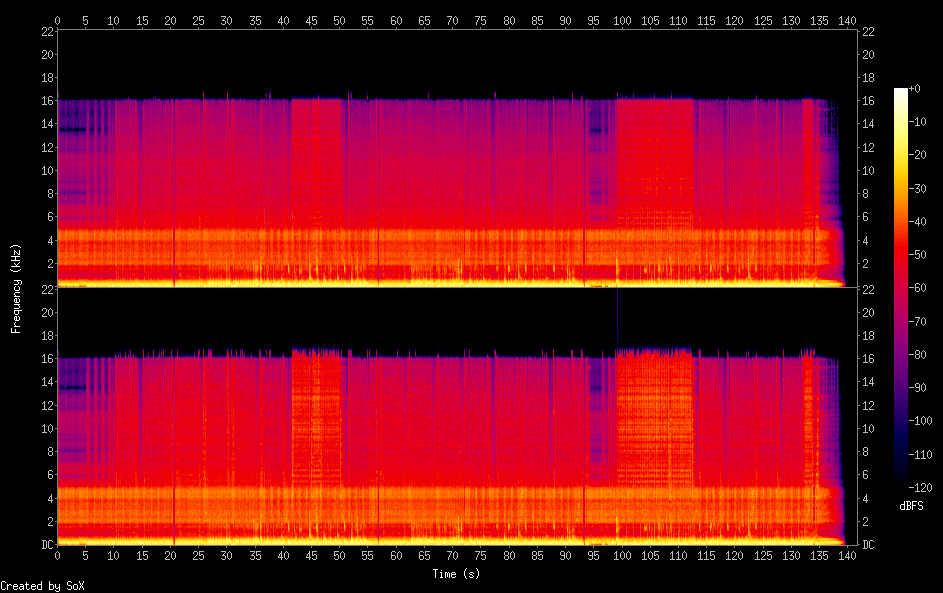This screenshot has height=593, width=943.
Task: Click the 20 tick on the top time axis
Action: click(171, 20)
